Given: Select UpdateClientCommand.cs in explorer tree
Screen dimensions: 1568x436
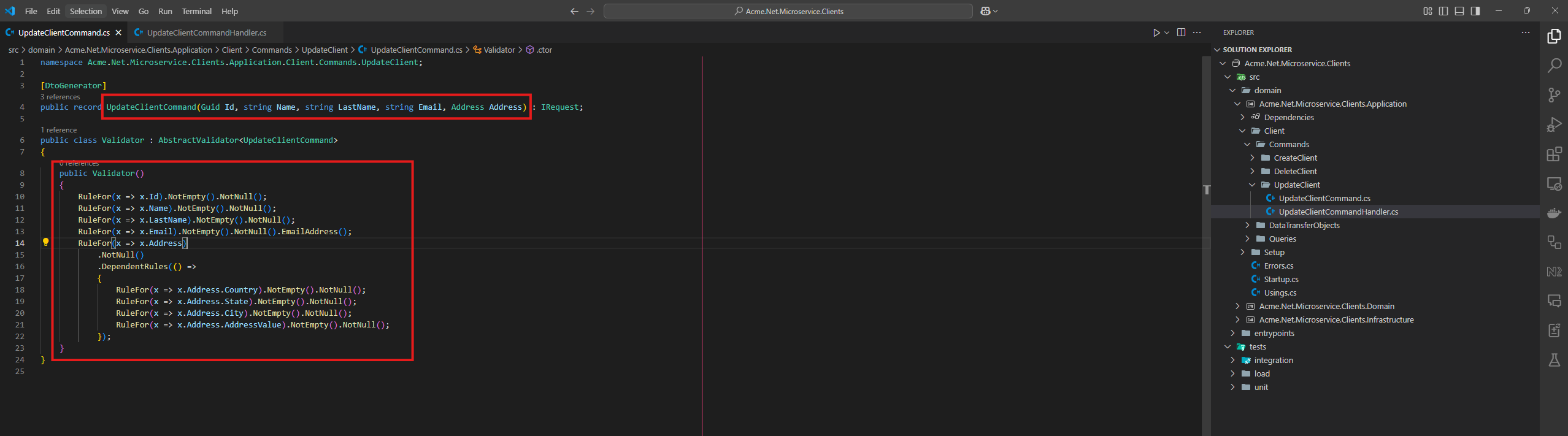Looking at the screenshot, I should pyautogui.click(x=1324, y=198).
